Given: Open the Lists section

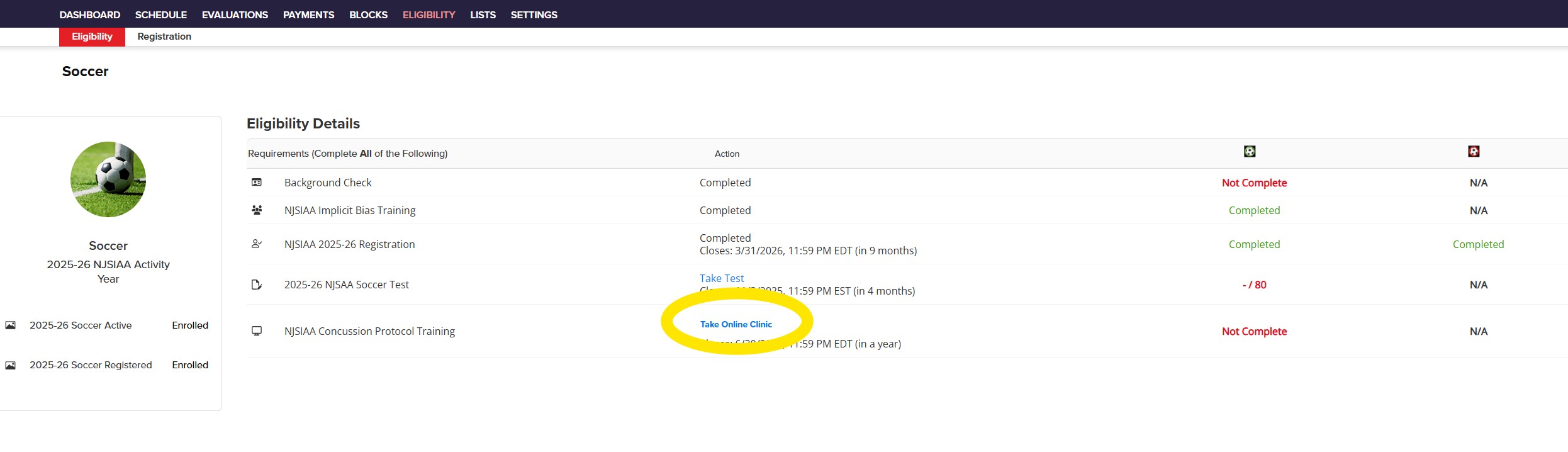Looking at the screenshot, I should tap(483, 14).
